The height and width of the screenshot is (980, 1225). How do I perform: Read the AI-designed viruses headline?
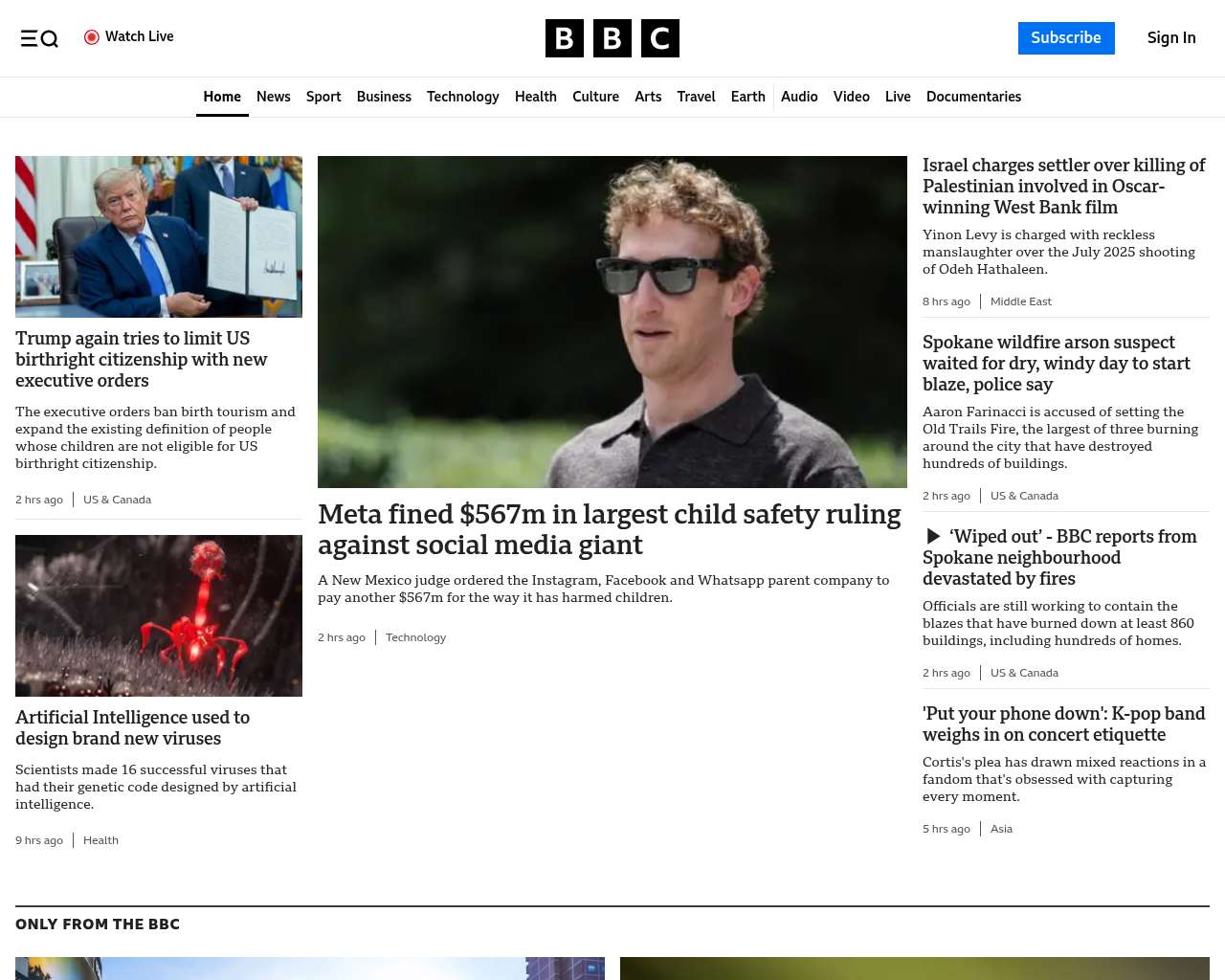pos(132,727)
